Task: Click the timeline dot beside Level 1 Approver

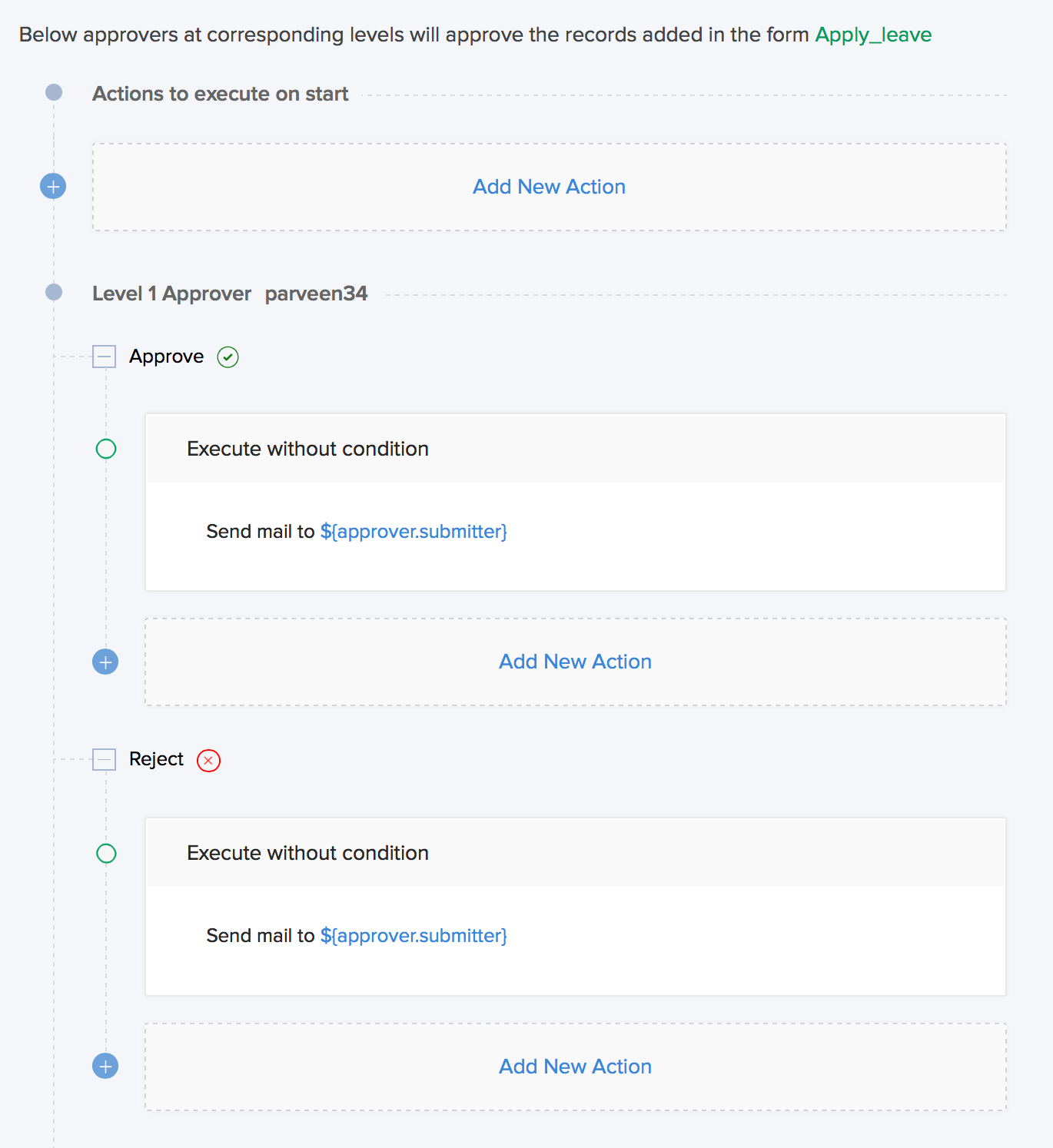Action: coord(54,292)
